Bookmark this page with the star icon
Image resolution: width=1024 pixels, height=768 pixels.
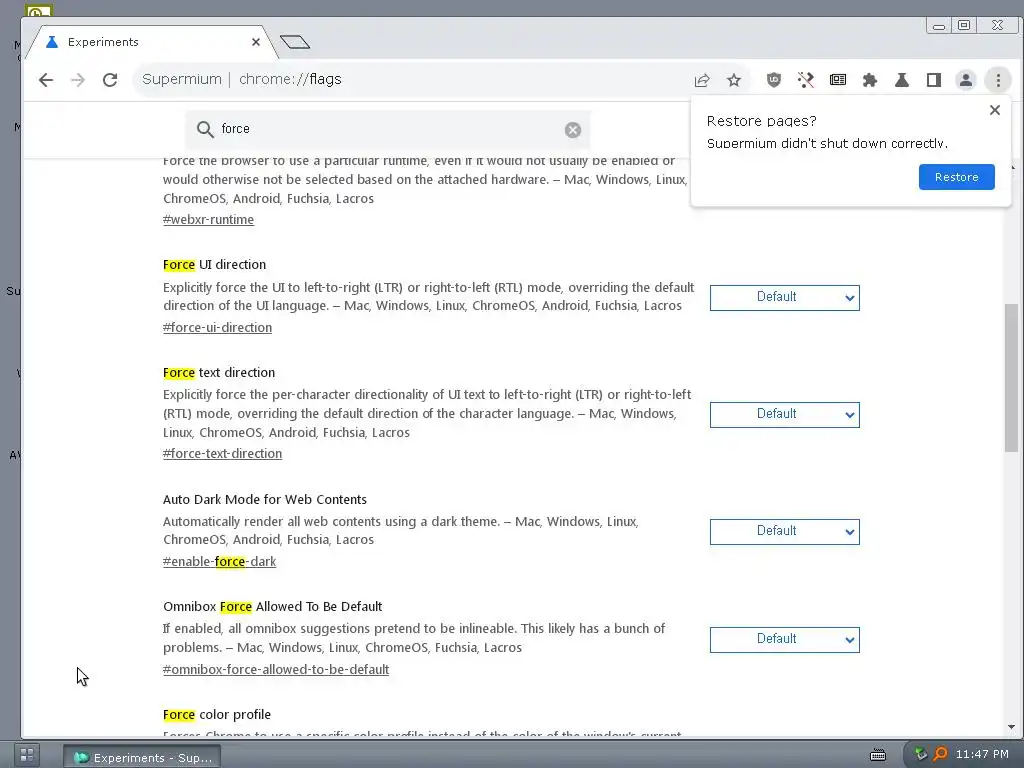(x=734, y=80)
